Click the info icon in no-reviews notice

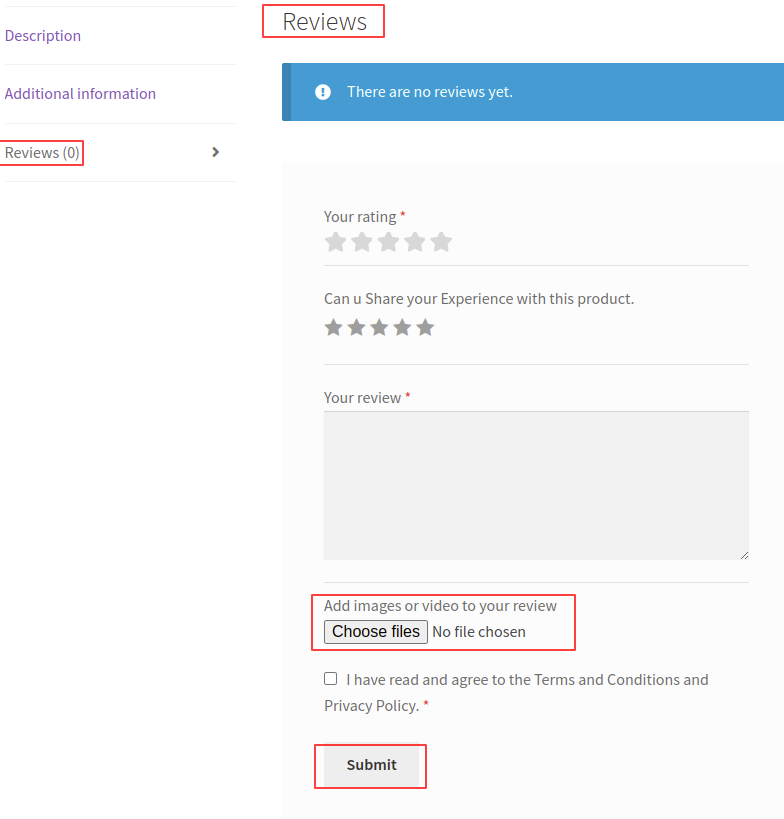tap(323, 92)
